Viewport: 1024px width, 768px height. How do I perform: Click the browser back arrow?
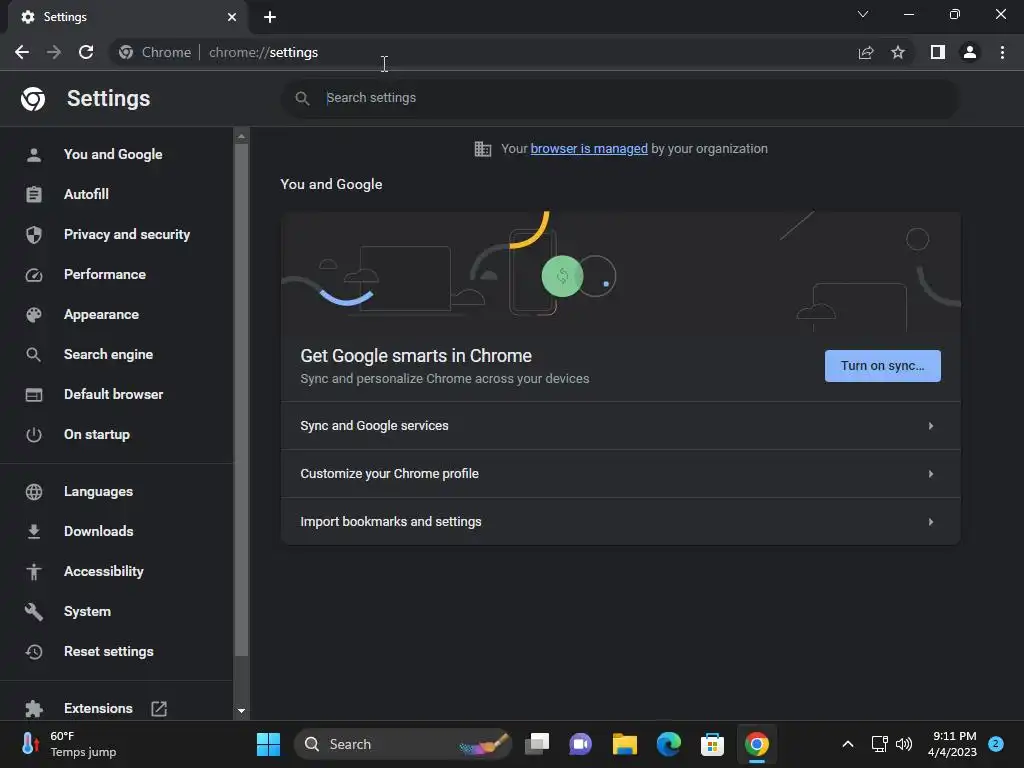coord(22,52)
